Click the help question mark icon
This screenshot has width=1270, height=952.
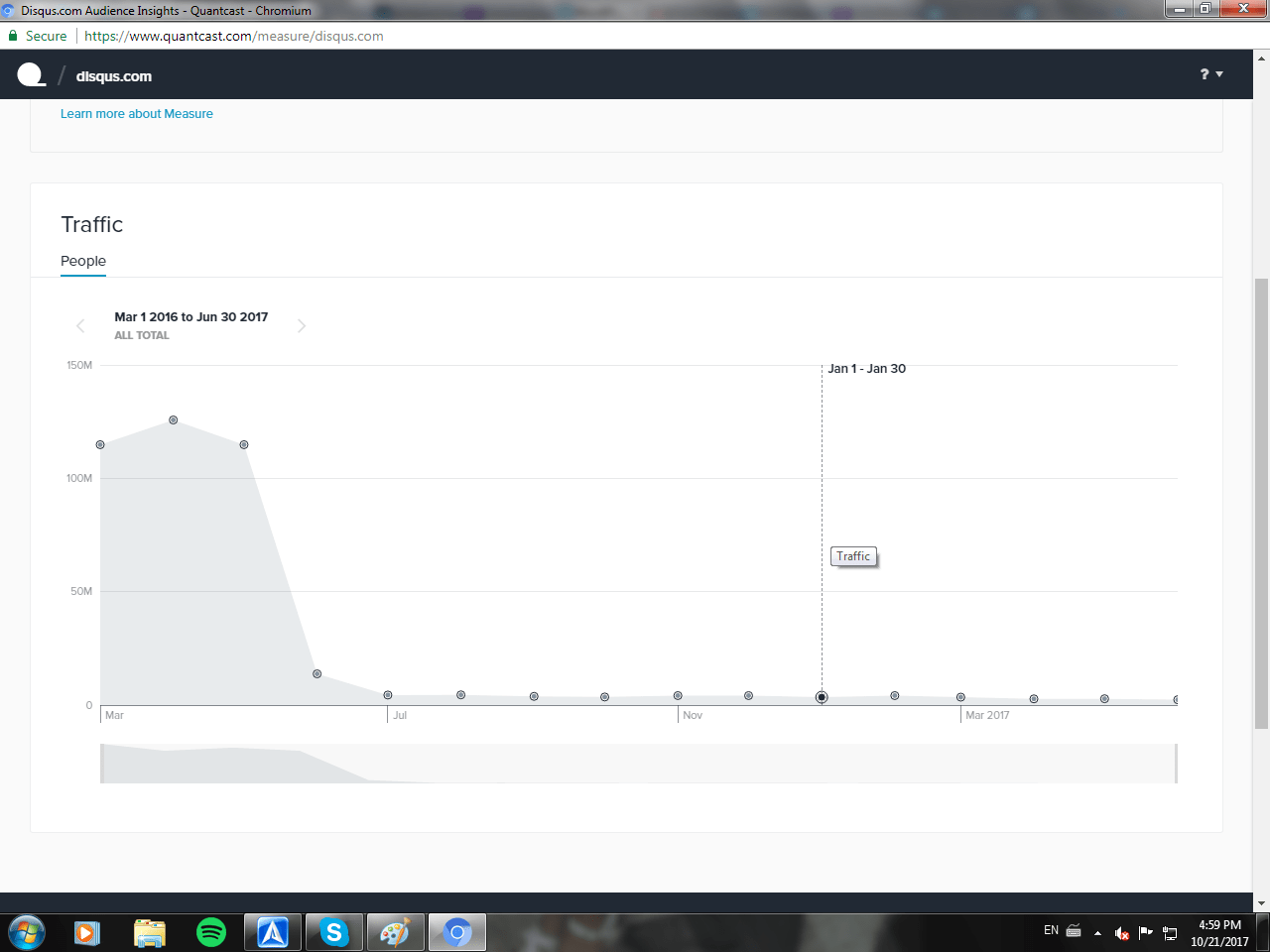point(1203,74)
